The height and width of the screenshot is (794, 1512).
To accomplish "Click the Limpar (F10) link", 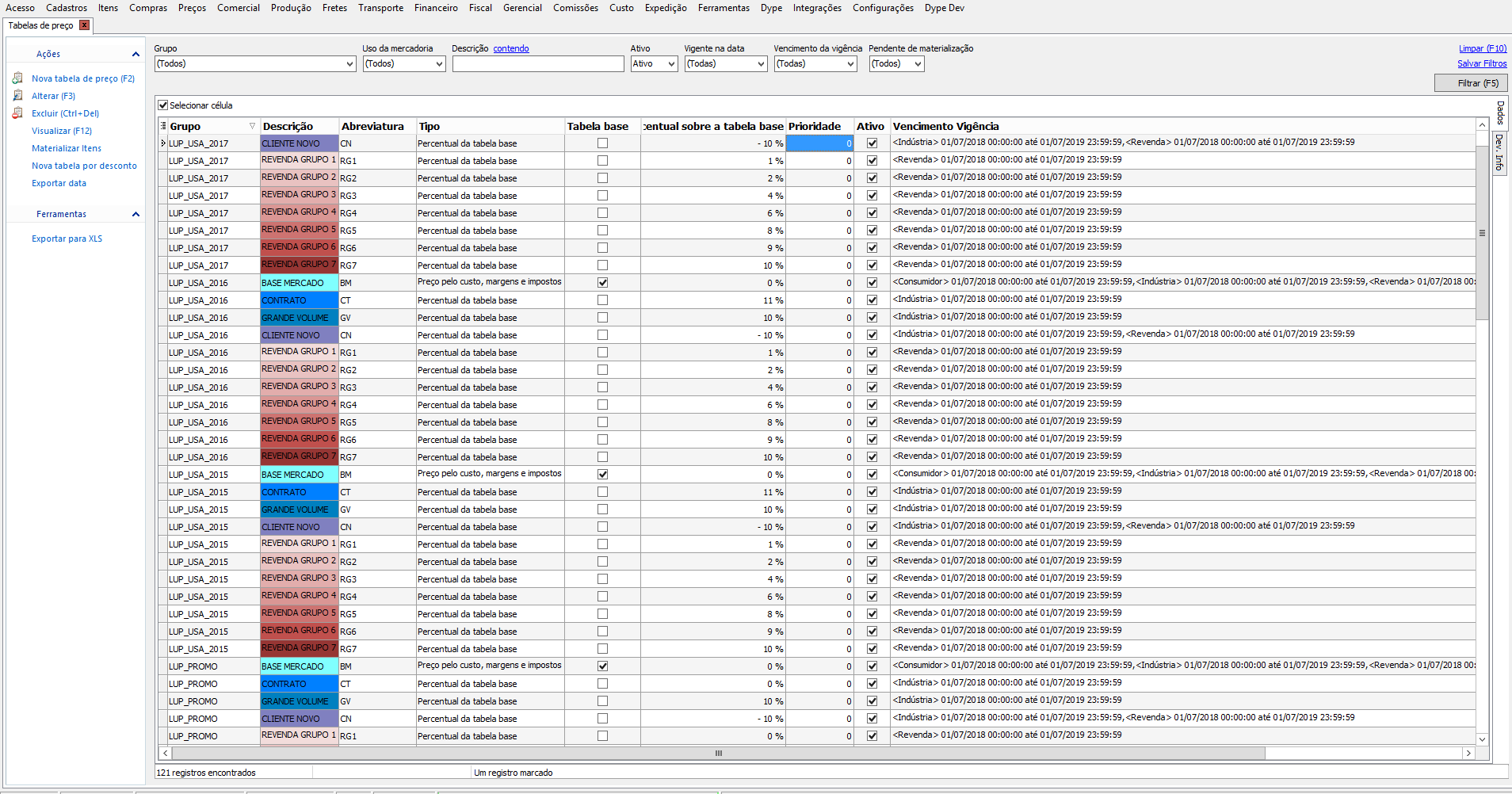I will pos(1483,48).
